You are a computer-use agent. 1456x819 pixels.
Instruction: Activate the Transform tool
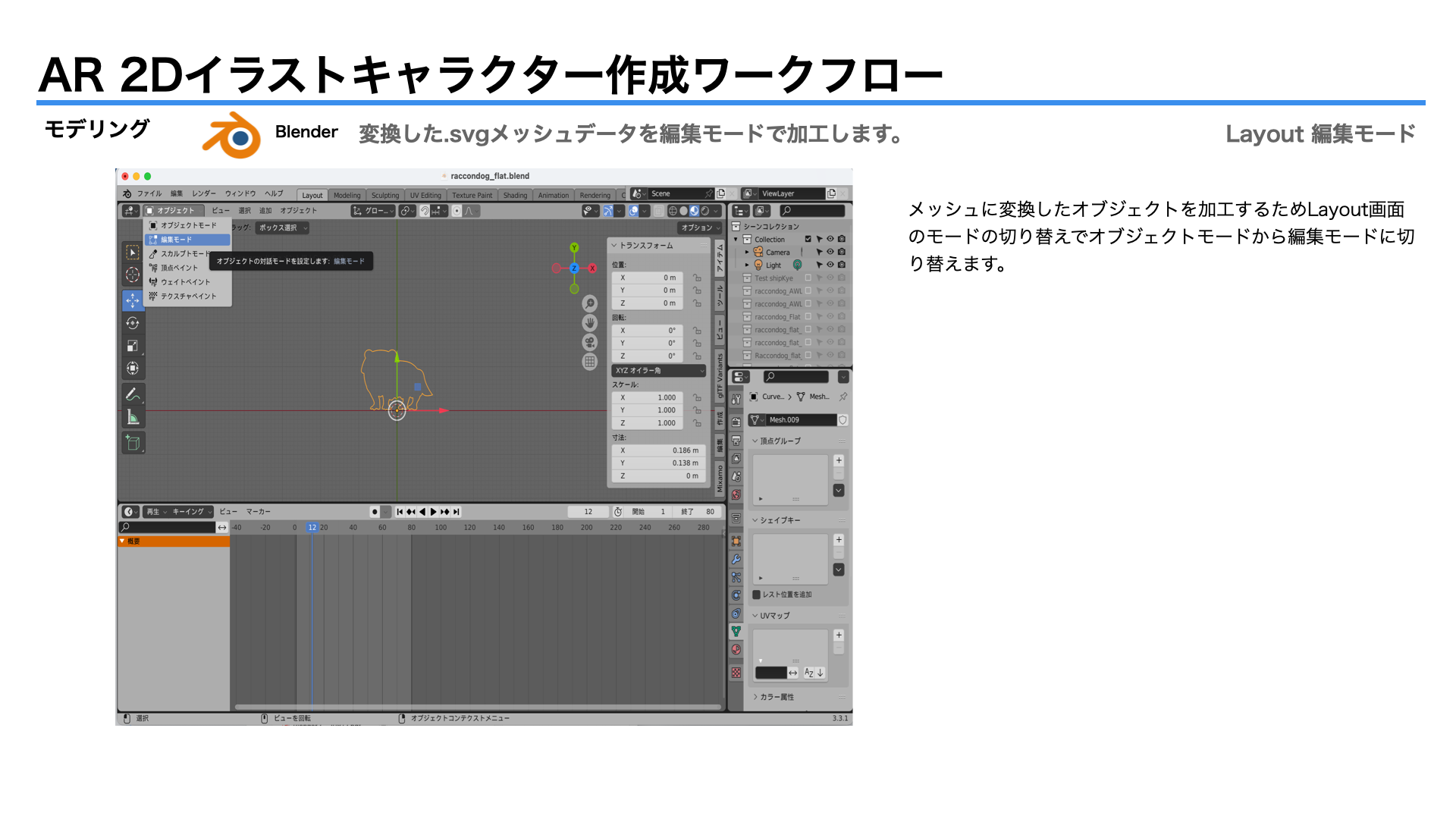pos(133,369)
